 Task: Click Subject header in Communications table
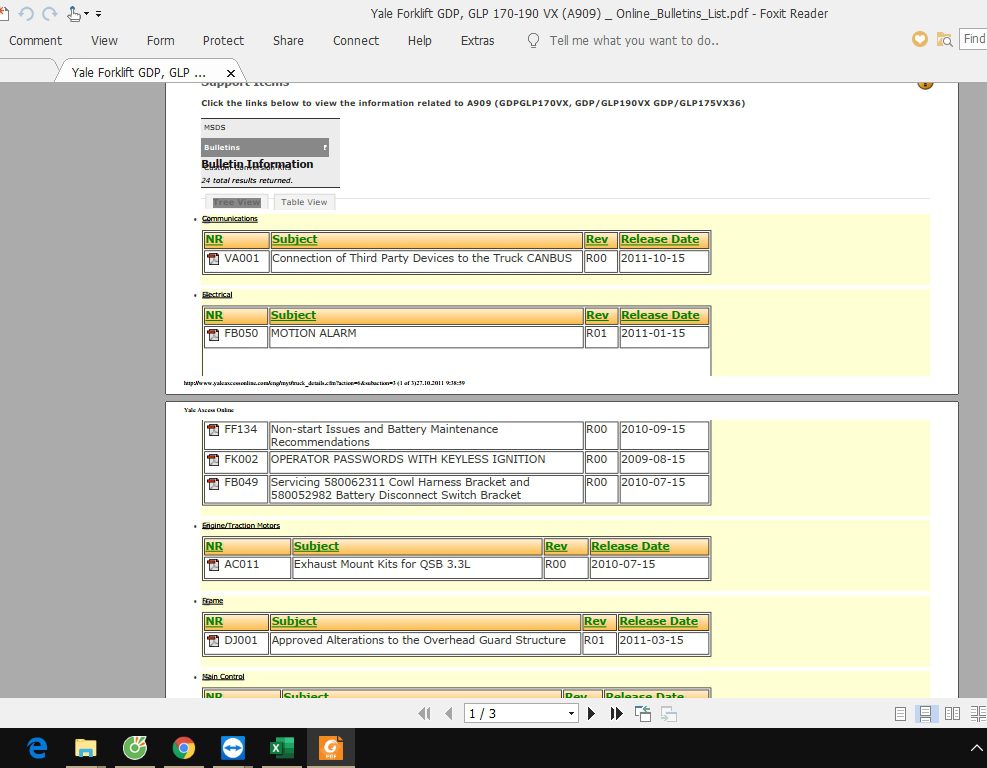point(295,239)
